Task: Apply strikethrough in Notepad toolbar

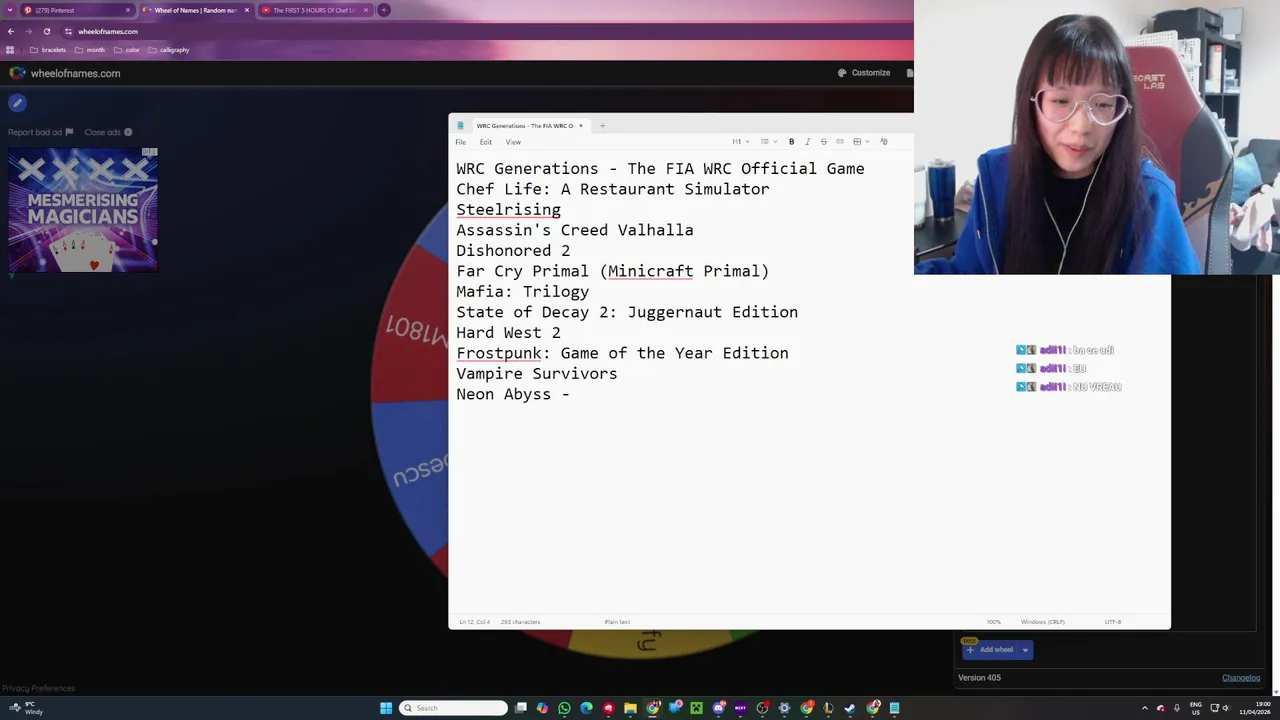Action: pyautogui.click(x=823, y=142)
